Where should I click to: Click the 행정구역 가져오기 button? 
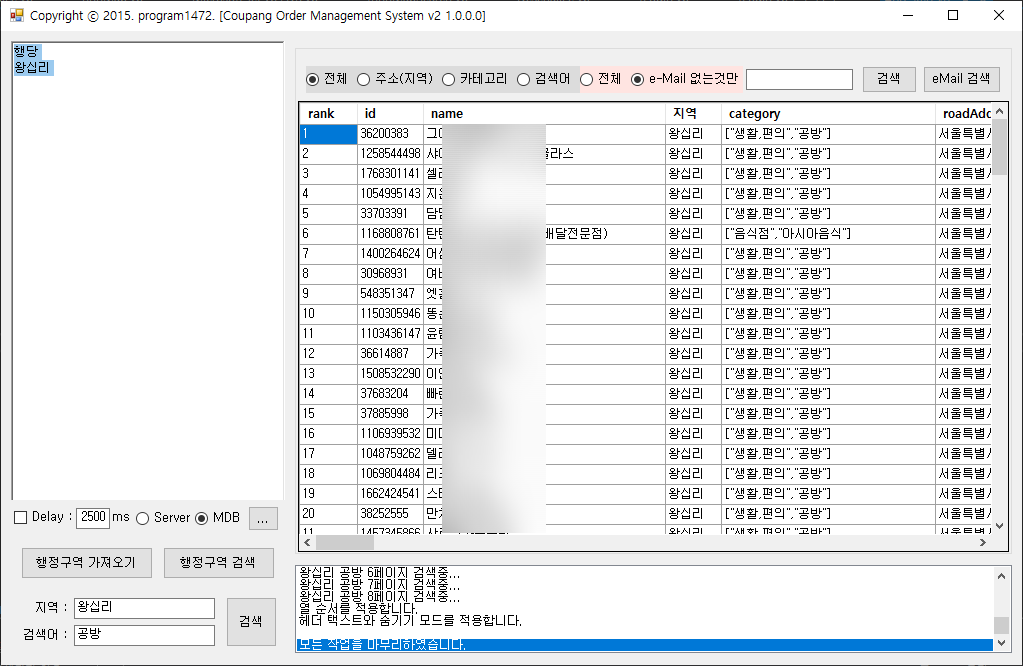[x=86, y=562]
